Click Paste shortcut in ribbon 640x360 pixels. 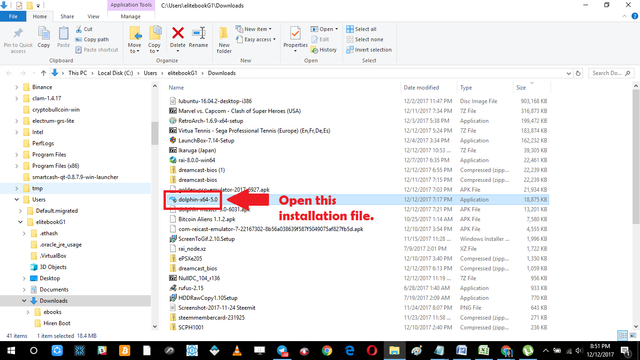(x=97, y=50)
